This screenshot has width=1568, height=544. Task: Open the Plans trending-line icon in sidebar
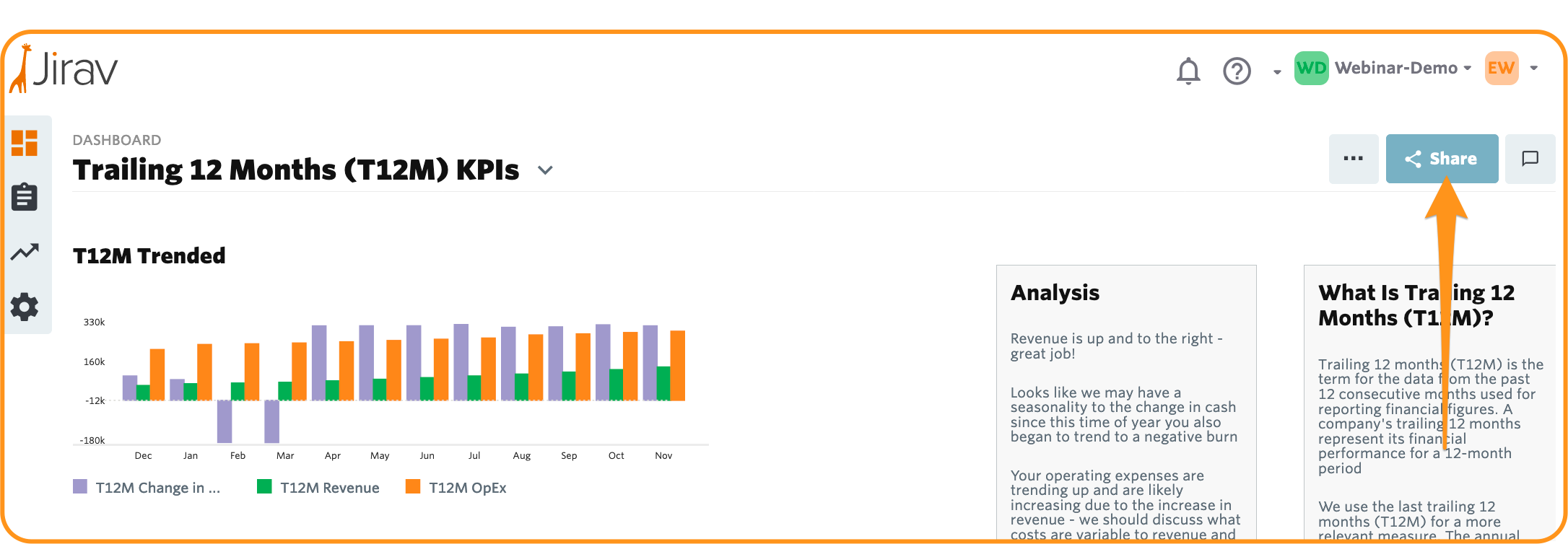coord(25,252)
